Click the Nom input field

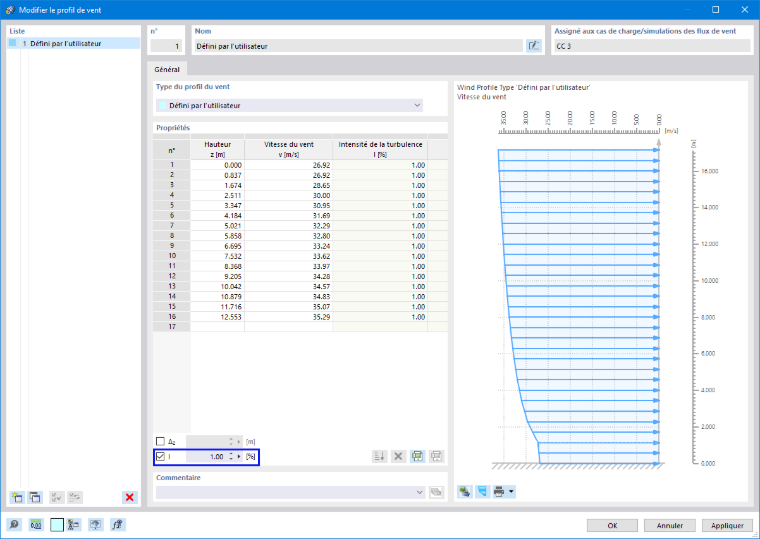359,46
